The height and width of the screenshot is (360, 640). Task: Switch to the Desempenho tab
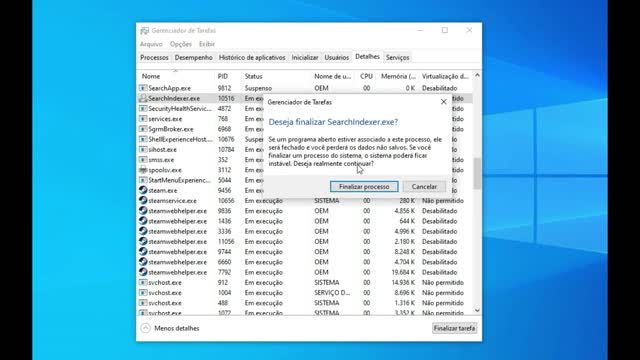pyautogui.click(x=193, y=58)
